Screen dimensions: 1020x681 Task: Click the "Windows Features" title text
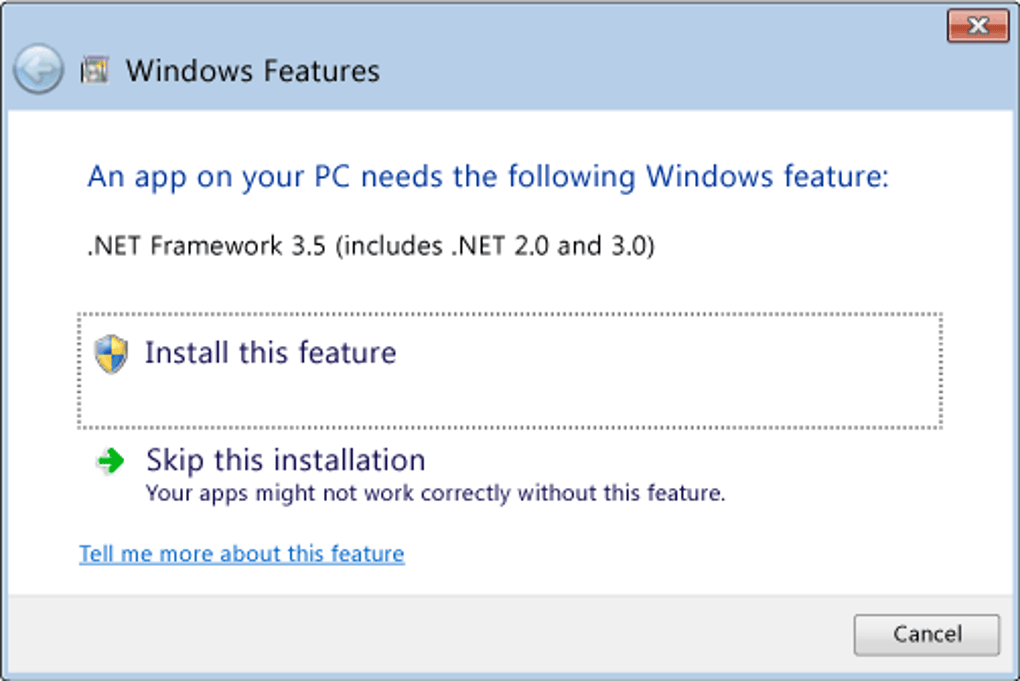[x=252, y=72]
